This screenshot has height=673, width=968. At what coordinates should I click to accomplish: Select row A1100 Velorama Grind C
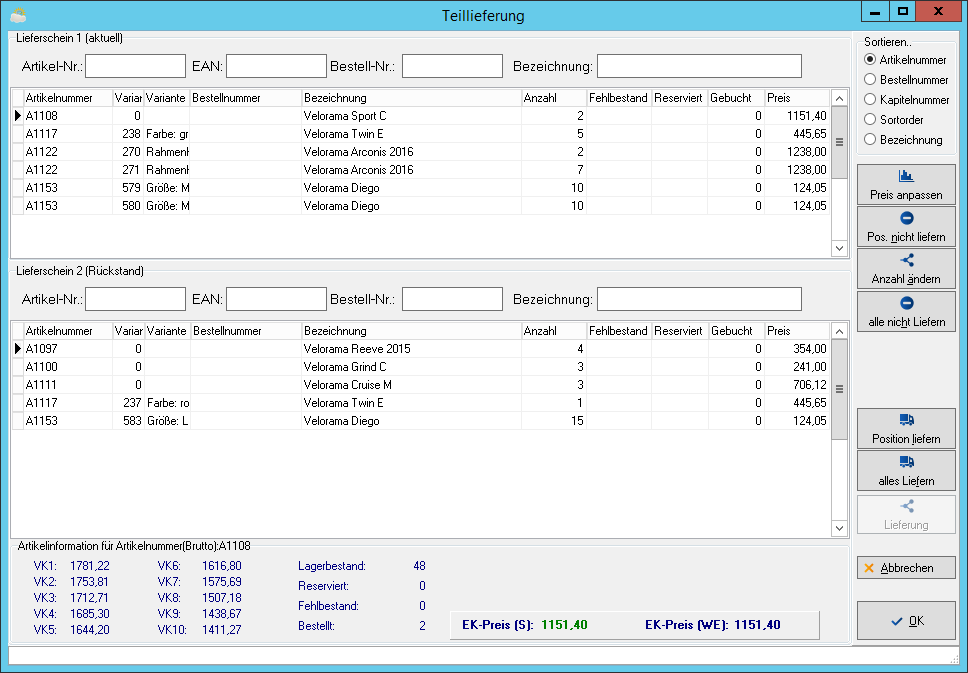point(420,367)
